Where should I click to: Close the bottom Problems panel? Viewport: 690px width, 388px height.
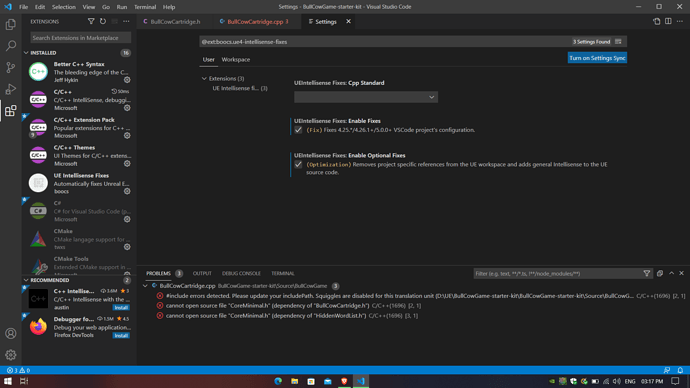tap(681, 274)
